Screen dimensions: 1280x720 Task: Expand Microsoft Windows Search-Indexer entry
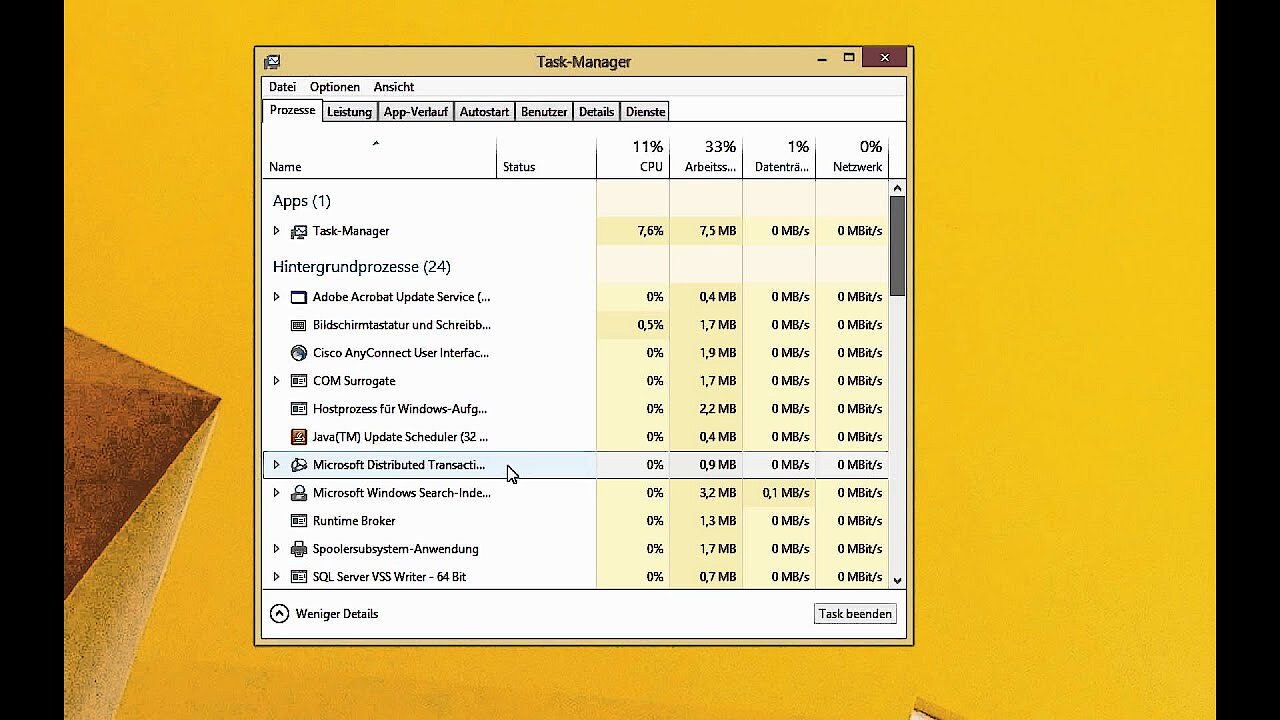coord(276,493)
